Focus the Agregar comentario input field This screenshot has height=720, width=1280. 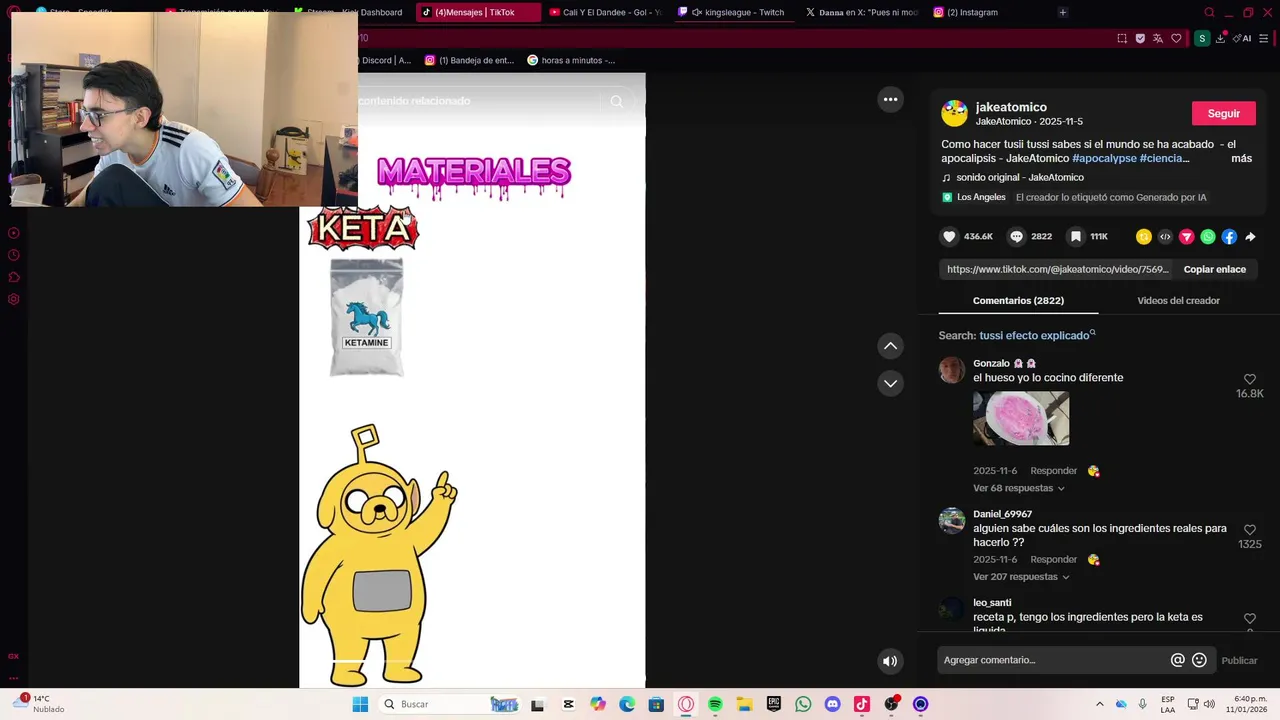[x=1055, y=660]
